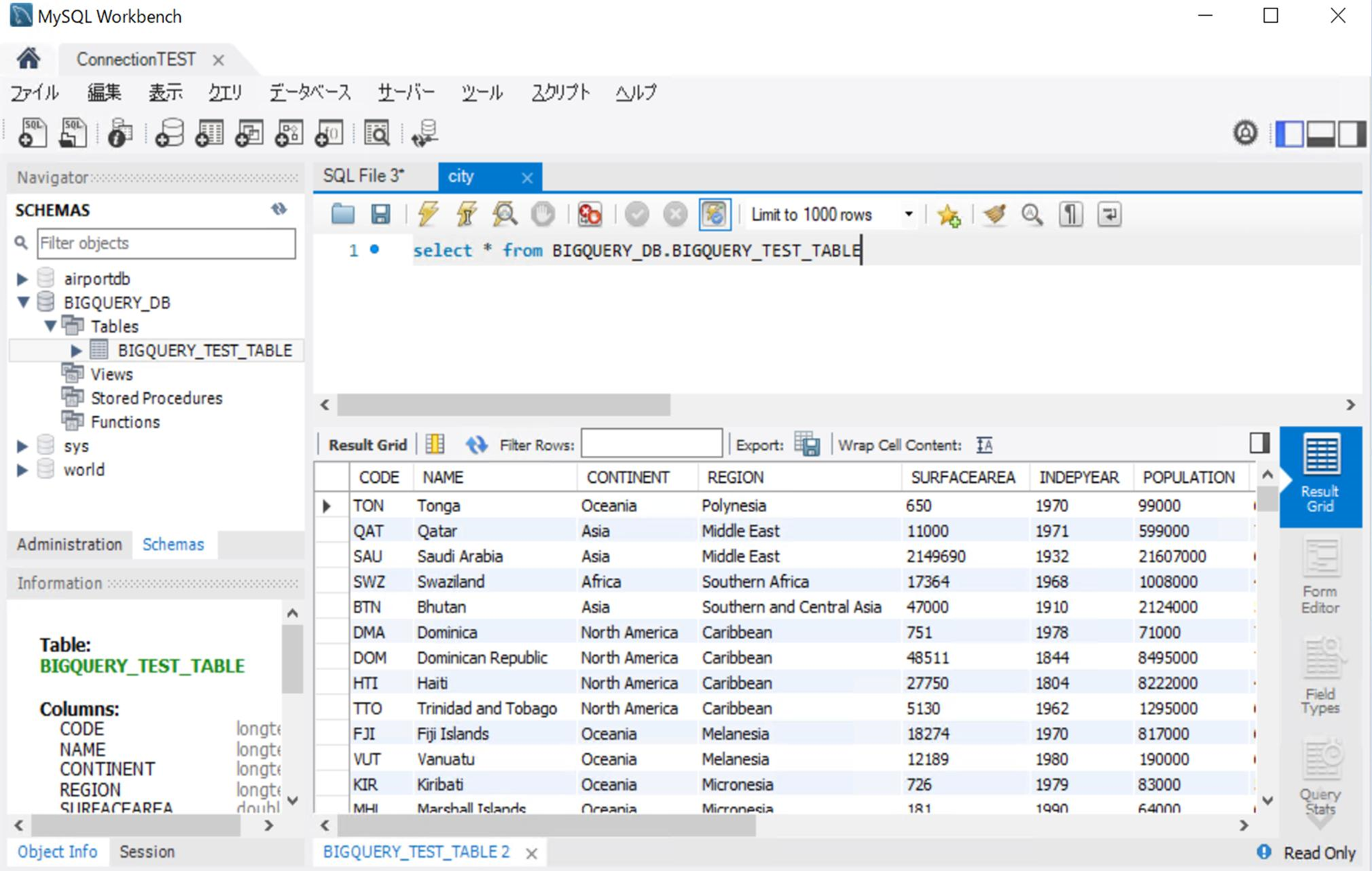Image resolution: width=1372 pixels, height=871 pixels.
Task: Execute the whole SQL script (lightning bolt)
Action: (x=428, y=215)
